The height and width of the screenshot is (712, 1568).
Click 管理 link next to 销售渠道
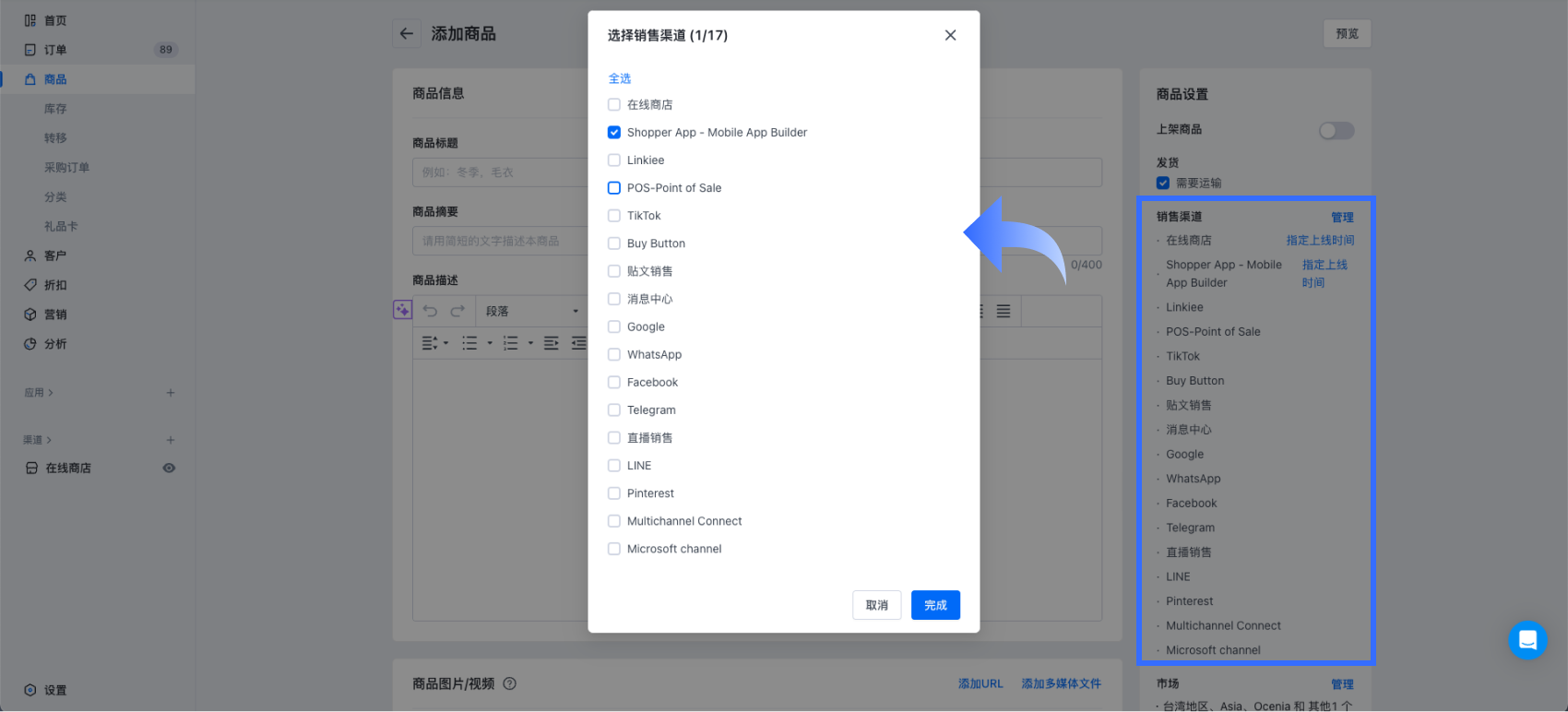click(1343, 218)
